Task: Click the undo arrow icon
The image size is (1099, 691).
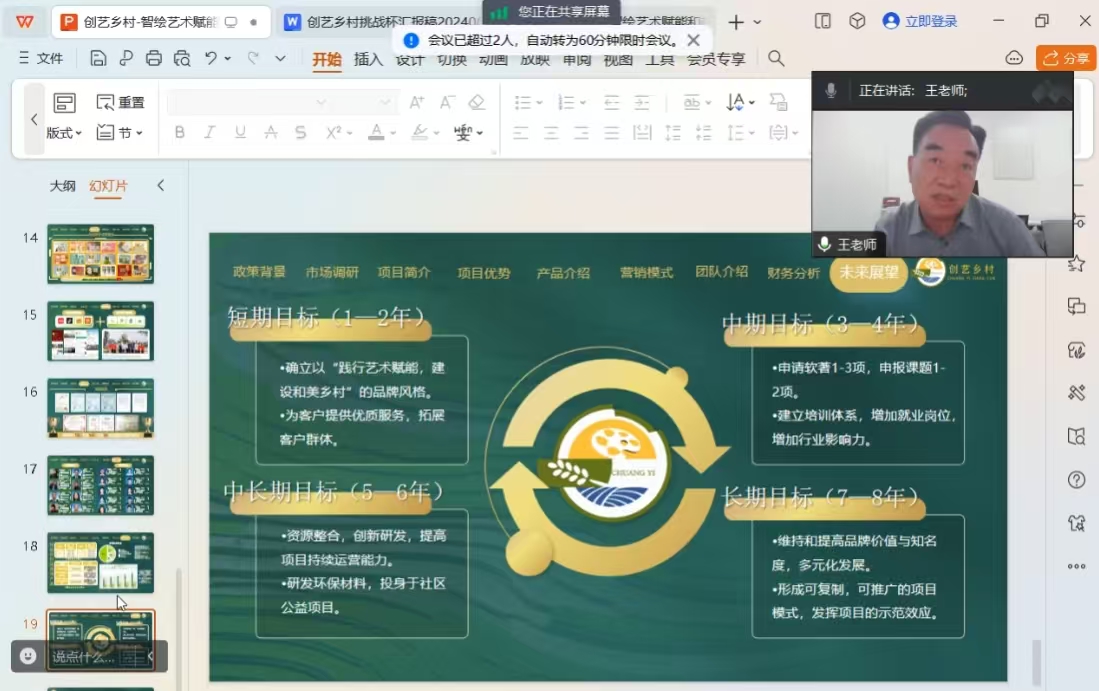Action: (x=211, y=58)
